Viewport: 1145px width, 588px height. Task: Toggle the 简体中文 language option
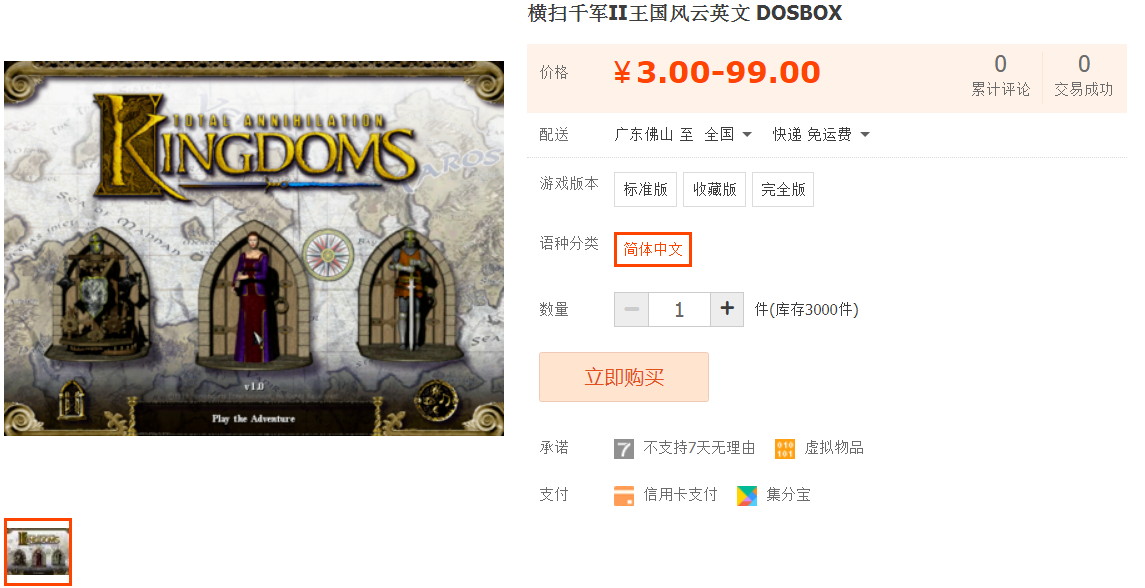pyautogui.click(x=653, y=249)
